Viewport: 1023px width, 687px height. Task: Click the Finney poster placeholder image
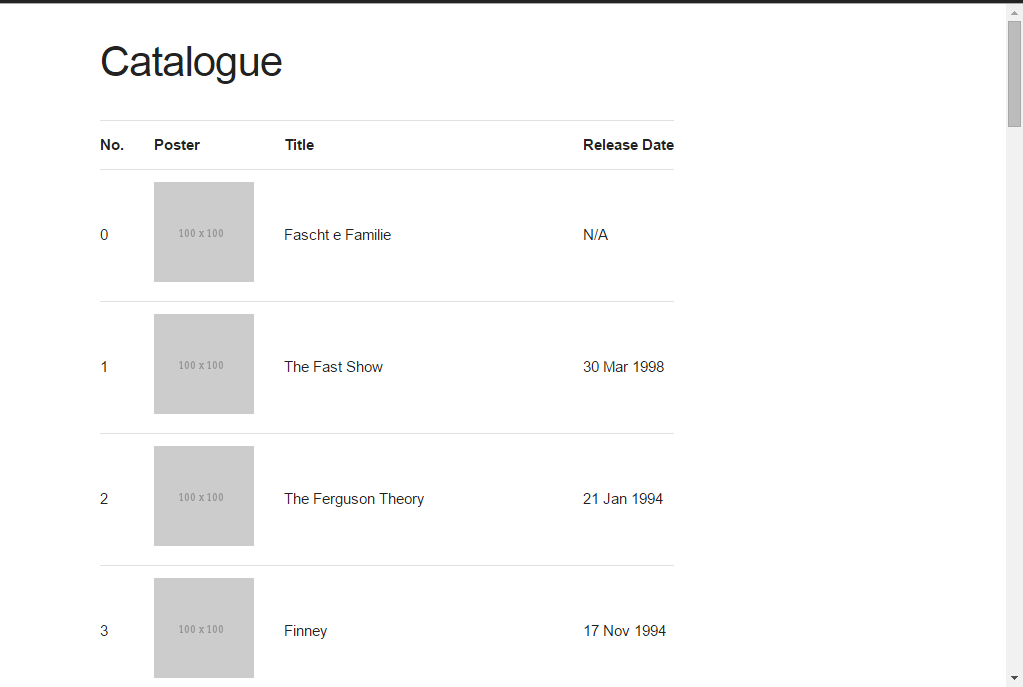(204, 628)
